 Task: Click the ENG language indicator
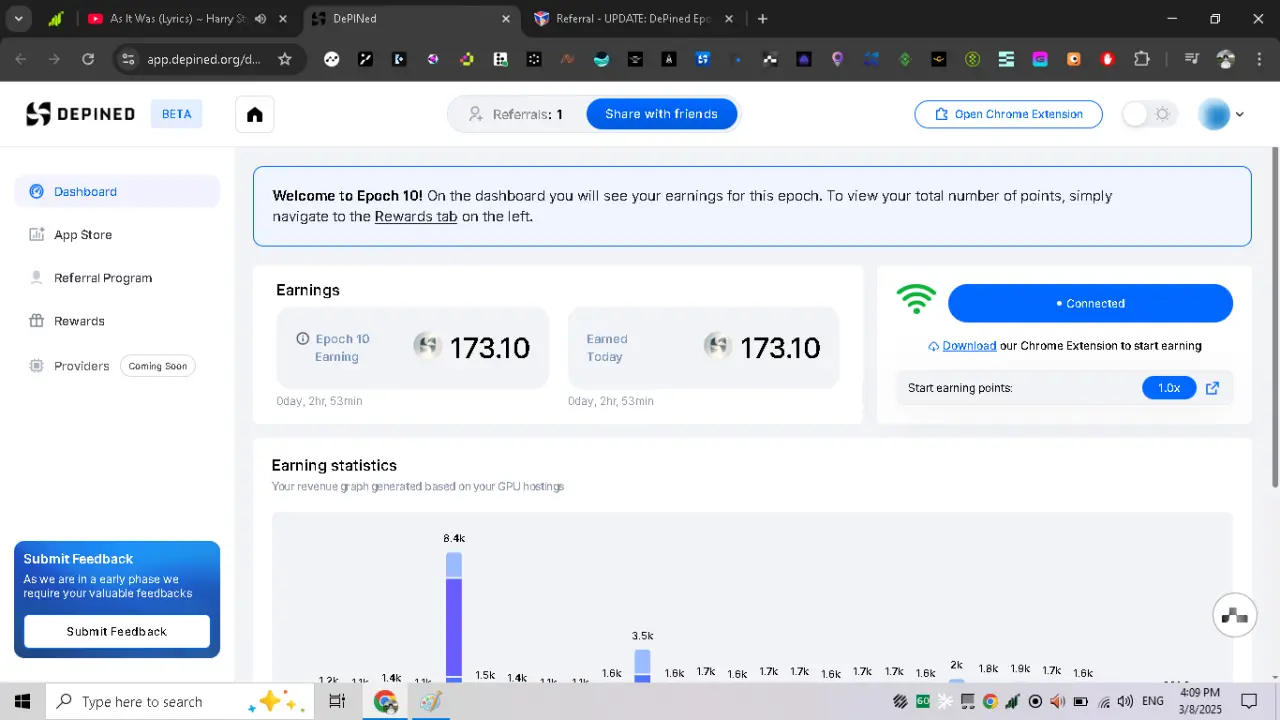click(x=1153, y=701)
